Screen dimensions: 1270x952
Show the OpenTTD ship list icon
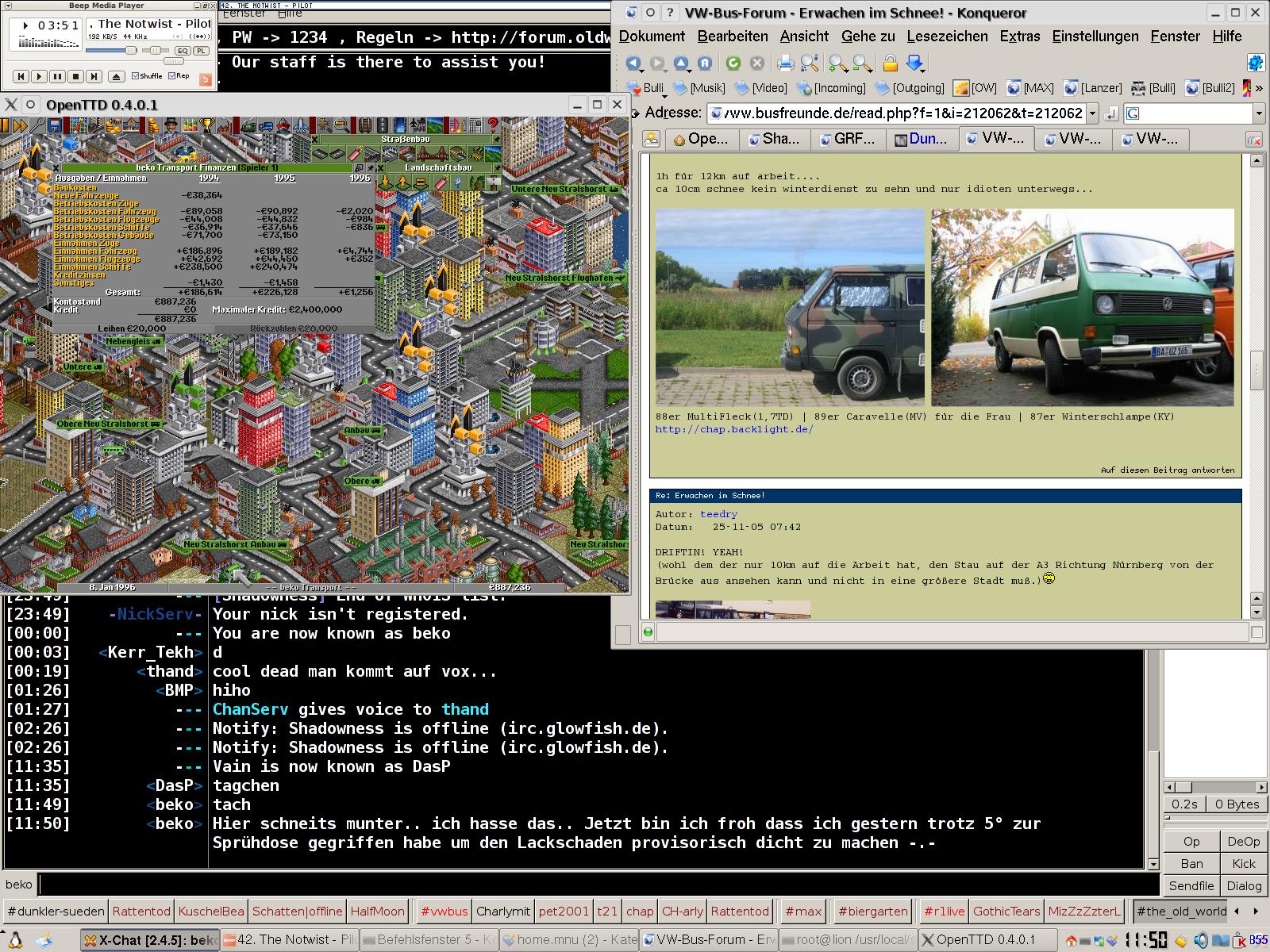283,125
